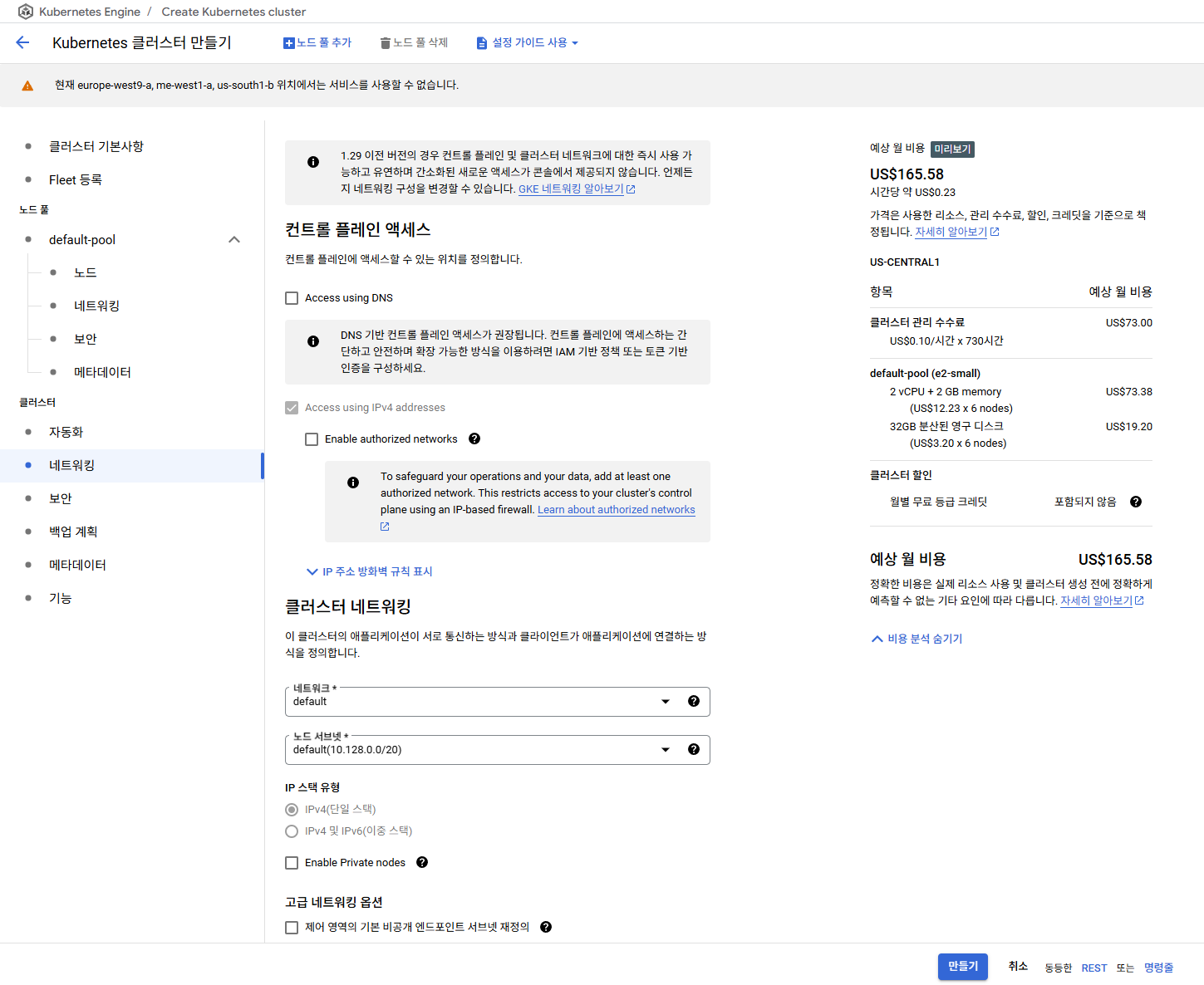This screenshot has width=1204, height=985.
Task: Click the orange warning triangle icon
Action: point(27,86)
